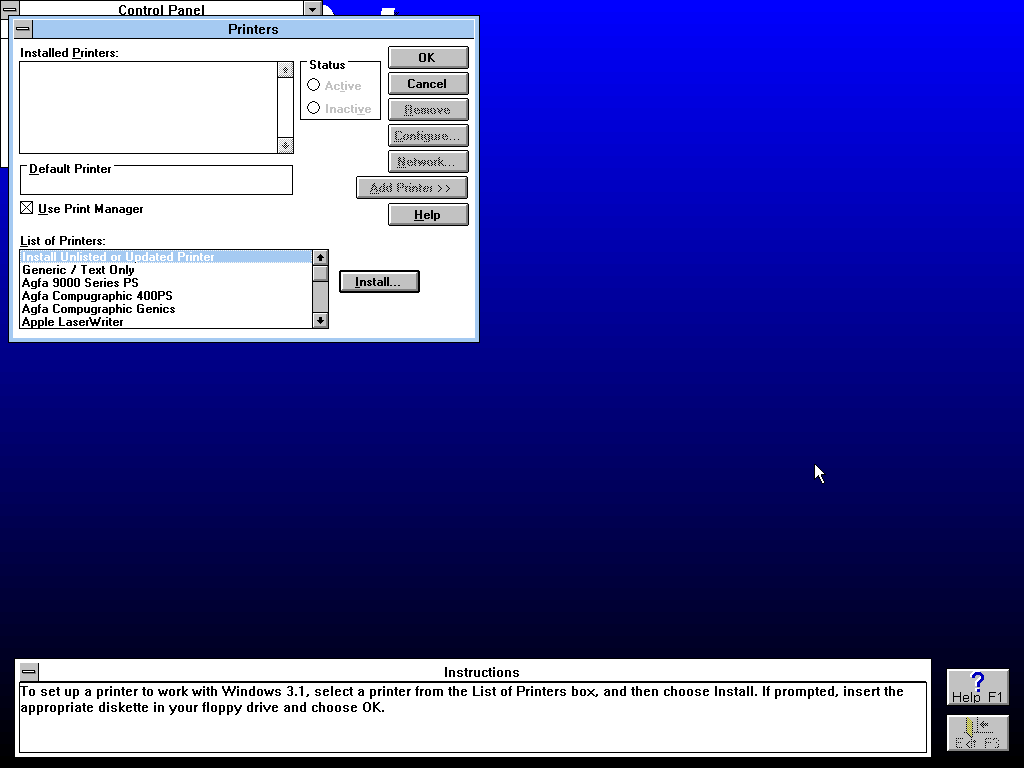The image size is (1024, 768).
Task: Open the Printers dialog system menu box
Action: coord(23,29)
